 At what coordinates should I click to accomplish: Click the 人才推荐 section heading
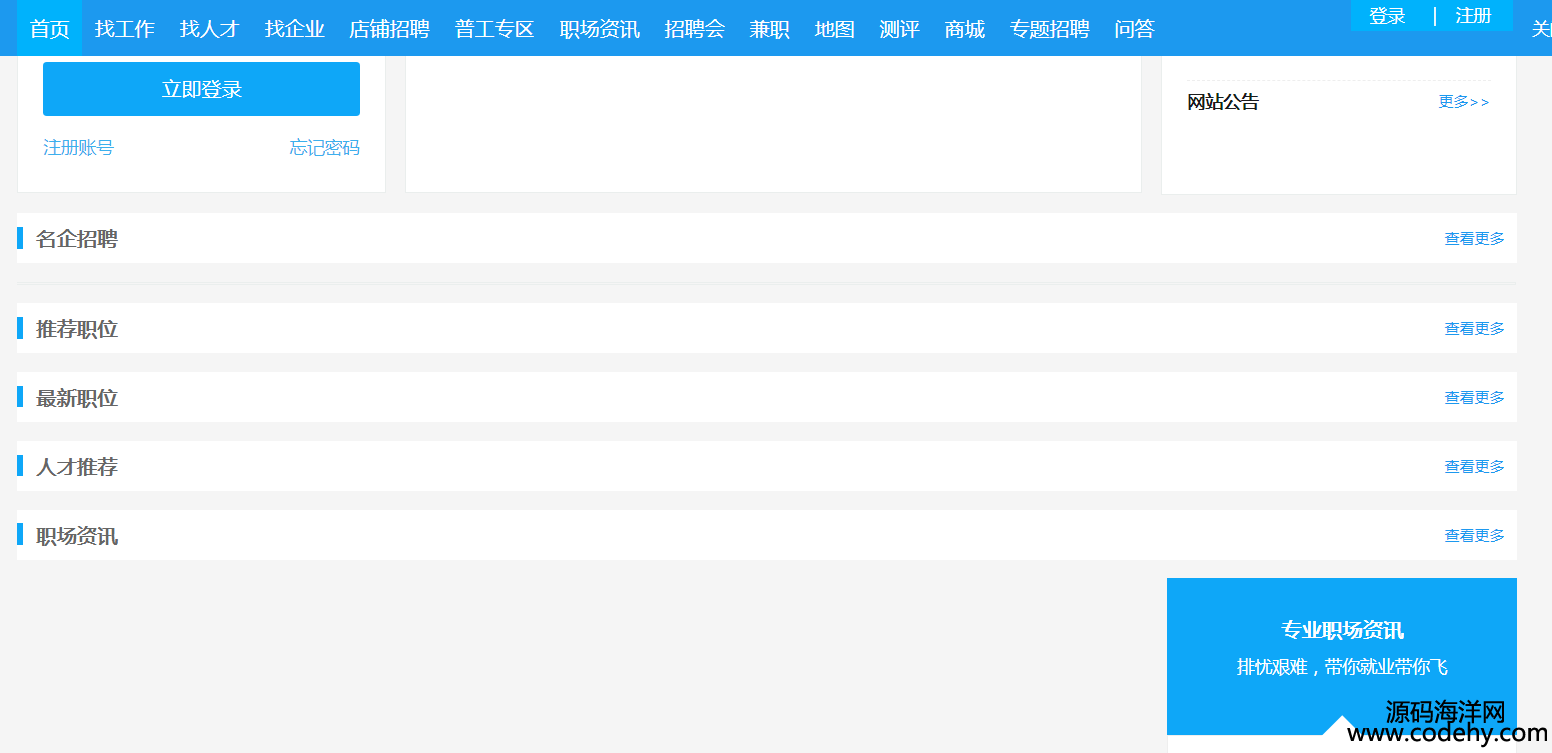point(77,467)
